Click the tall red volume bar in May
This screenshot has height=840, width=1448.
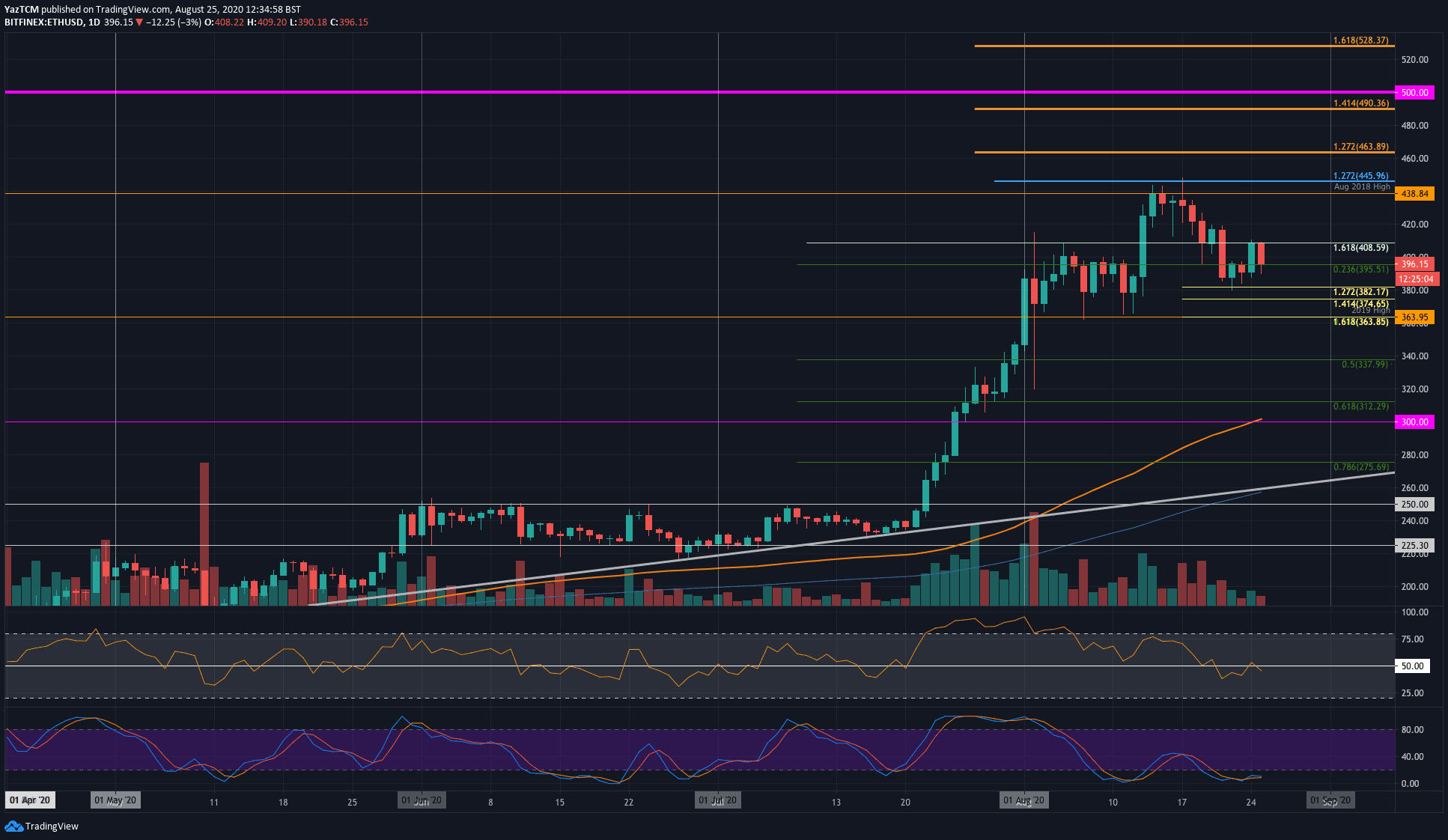point(204,534)
